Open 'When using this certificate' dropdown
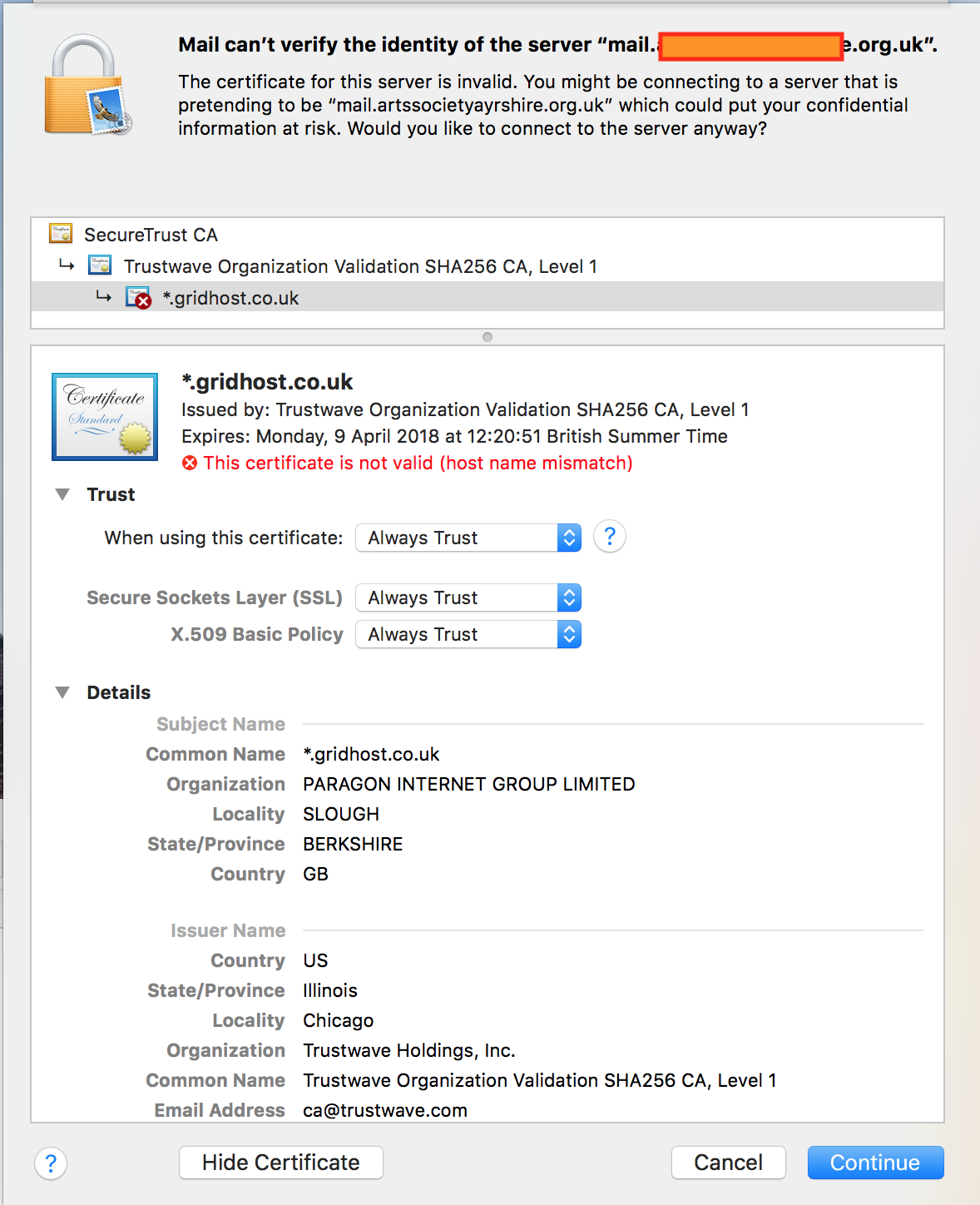 pos(468,538)
